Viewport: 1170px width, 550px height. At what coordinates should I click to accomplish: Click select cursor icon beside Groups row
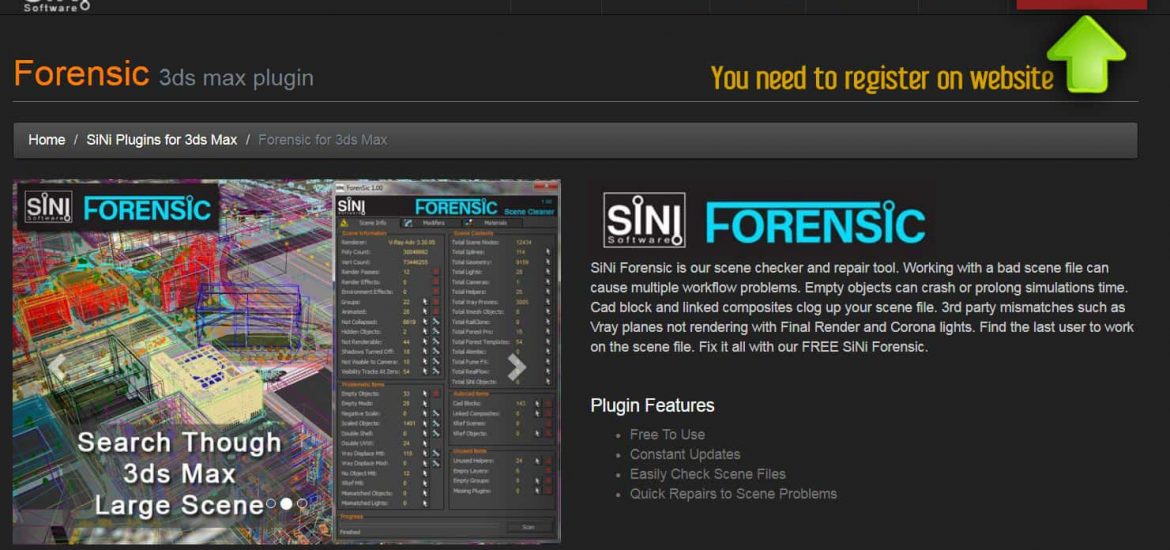pos(424,300)
